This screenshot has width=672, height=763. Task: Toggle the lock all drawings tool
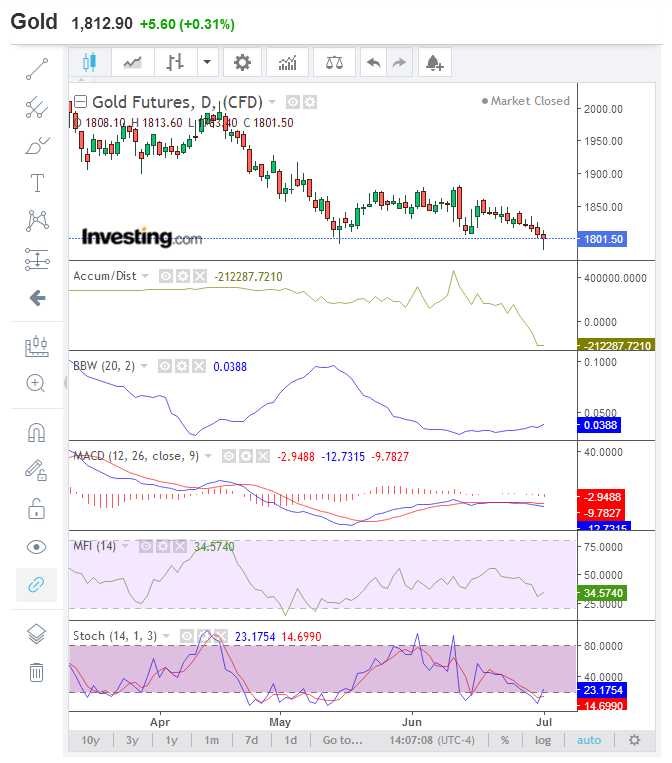[x=37, y=509]
